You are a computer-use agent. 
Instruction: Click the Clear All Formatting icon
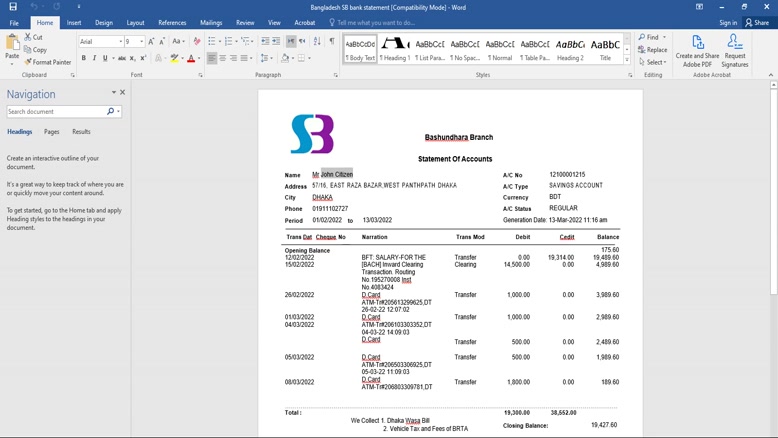tap(197, 41)
